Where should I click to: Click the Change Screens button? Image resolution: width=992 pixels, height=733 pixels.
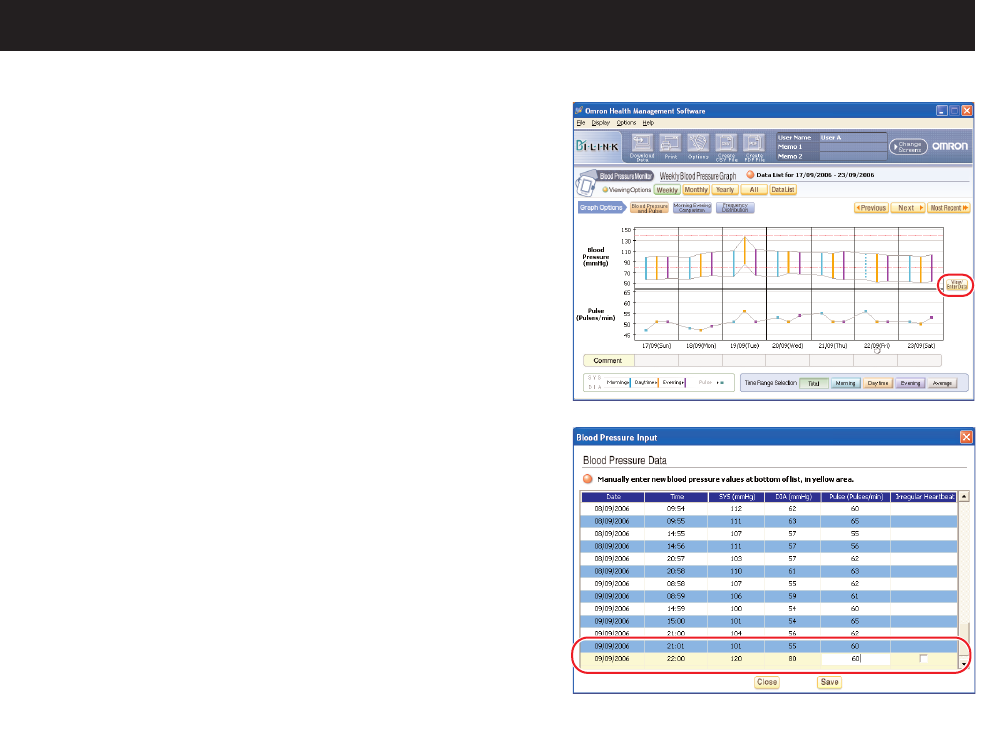[908, 147]
